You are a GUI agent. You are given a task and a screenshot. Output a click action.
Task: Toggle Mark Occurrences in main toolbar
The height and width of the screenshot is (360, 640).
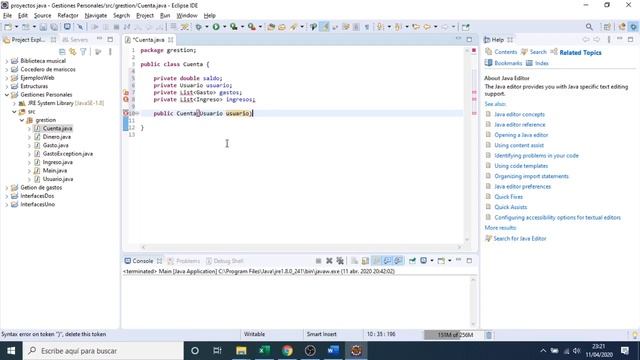point(324,27)
